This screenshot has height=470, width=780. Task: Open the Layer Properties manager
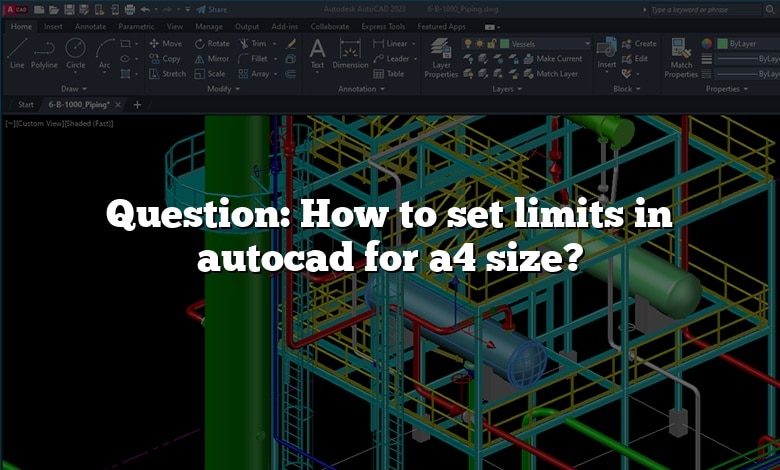[x=441, y=58]
